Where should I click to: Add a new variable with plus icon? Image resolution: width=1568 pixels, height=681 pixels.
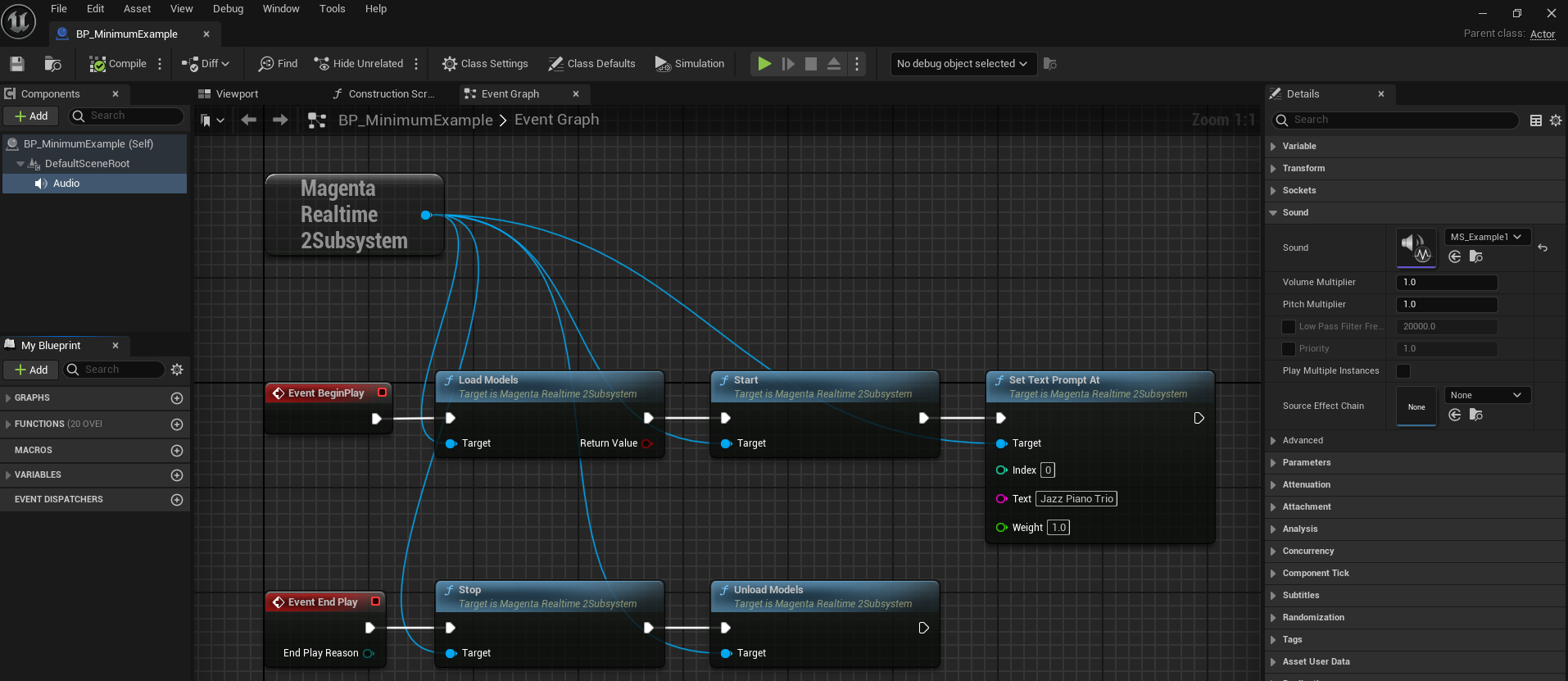coord(177,475)
